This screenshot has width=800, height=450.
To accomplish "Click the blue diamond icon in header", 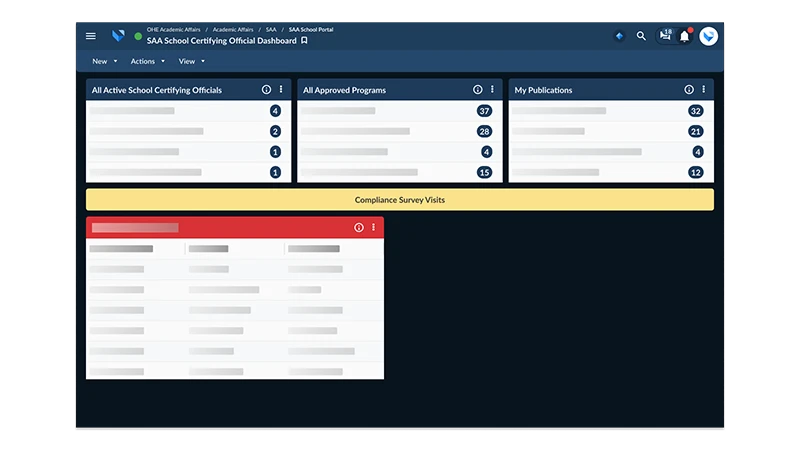I will pyautogui.click(x=619, y=36).
